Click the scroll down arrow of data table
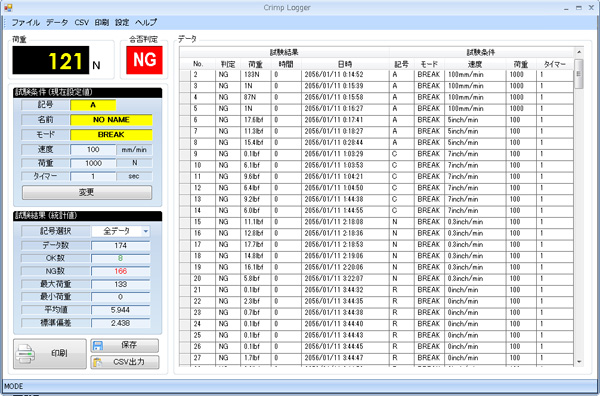Viewport: 600px width, 396px height. [x=579, y=362]
